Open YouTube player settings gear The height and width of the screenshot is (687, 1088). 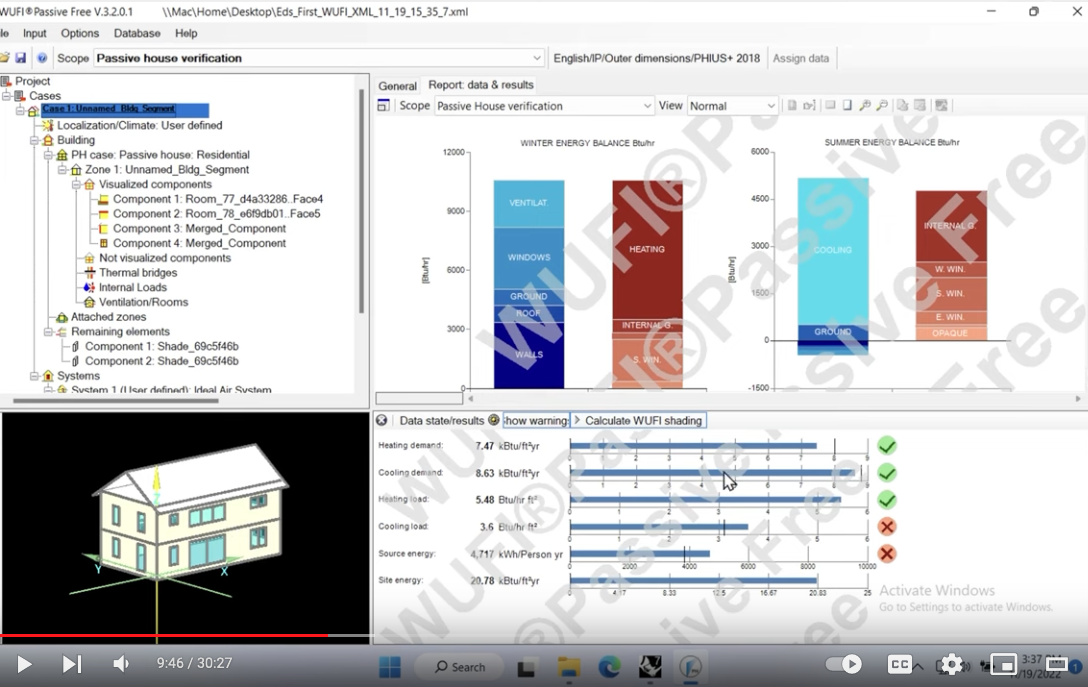pyautogui.click(x=951, y=664)
